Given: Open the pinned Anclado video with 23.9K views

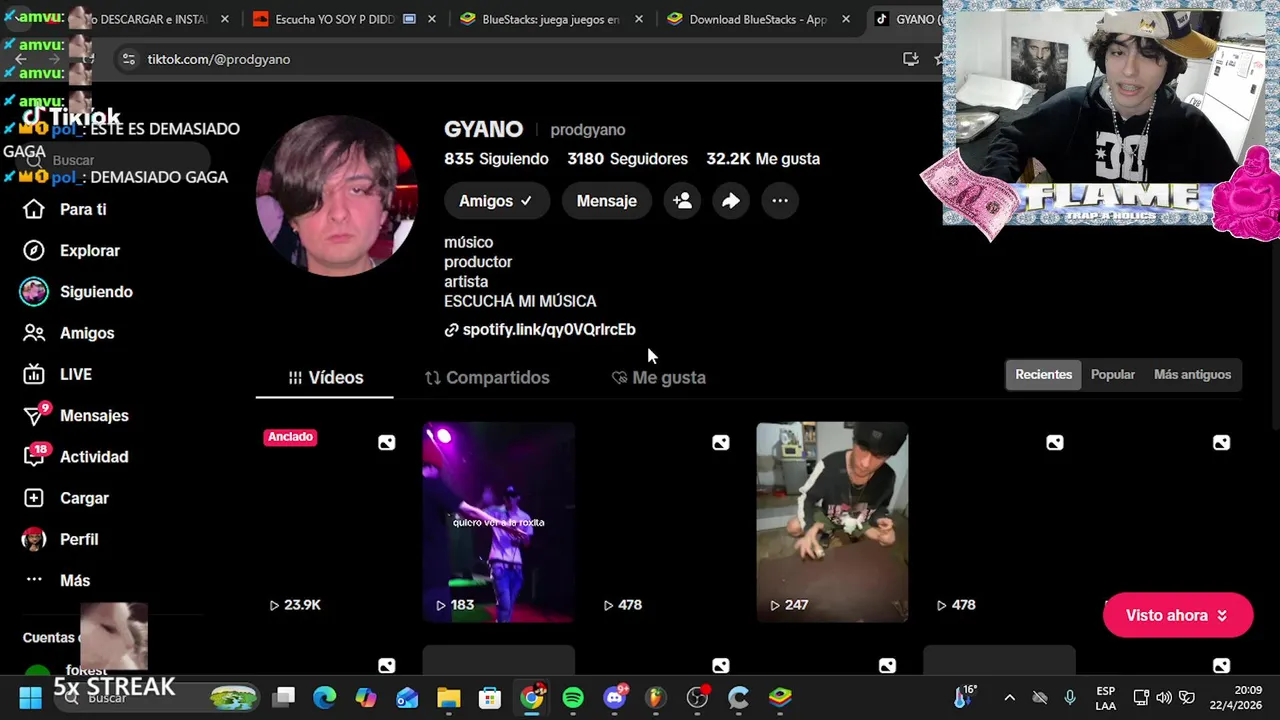Looking at the screenshot, I should 331,522.
